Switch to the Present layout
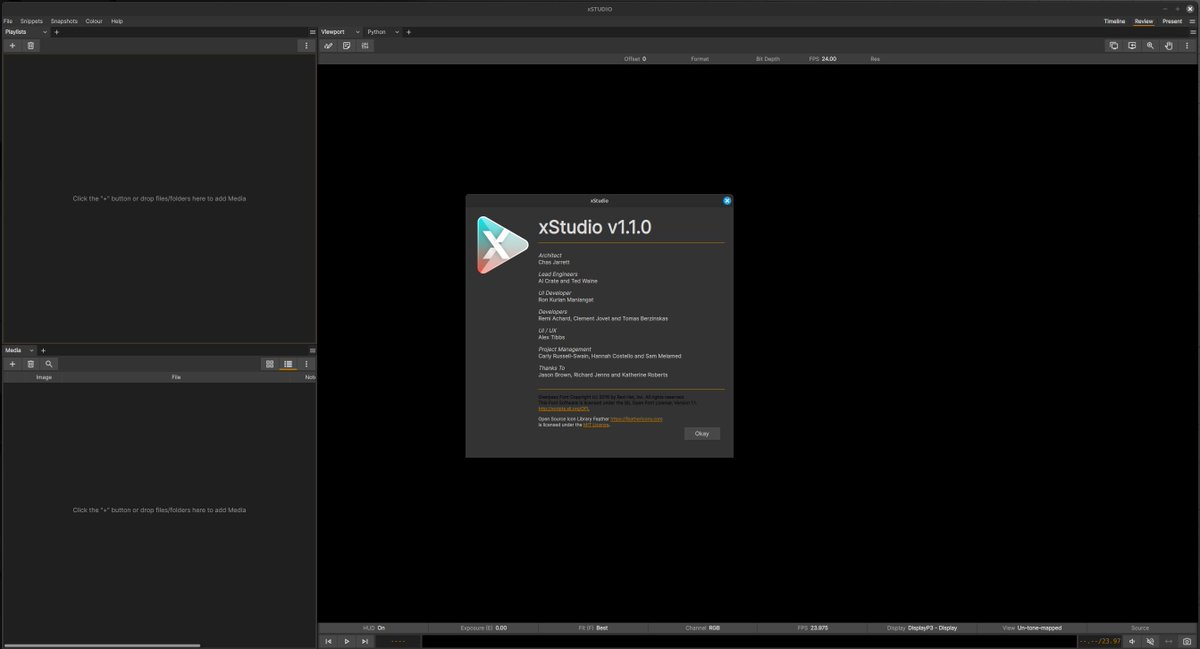1200x649 pixels. 1172,21
